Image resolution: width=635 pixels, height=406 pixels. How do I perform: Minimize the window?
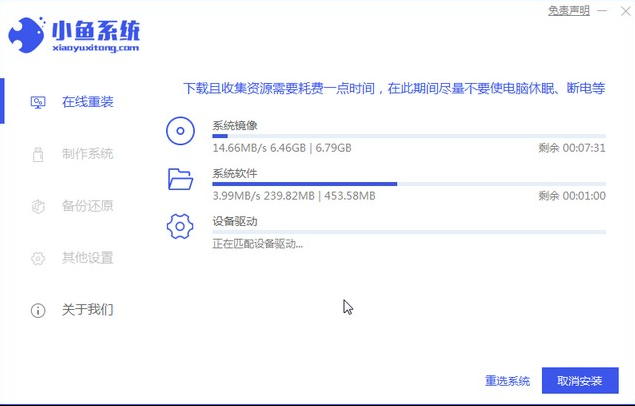tap(602, 11)
